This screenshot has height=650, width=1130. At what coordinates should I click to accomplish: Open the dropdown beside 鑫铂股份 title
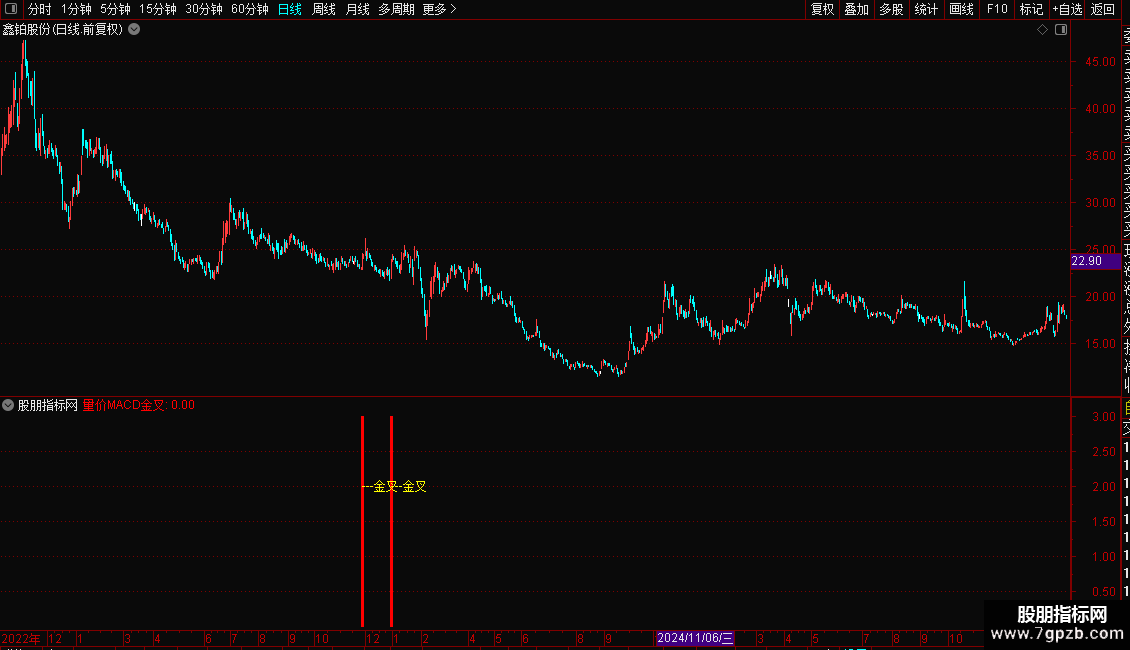[x=134, y=30]
